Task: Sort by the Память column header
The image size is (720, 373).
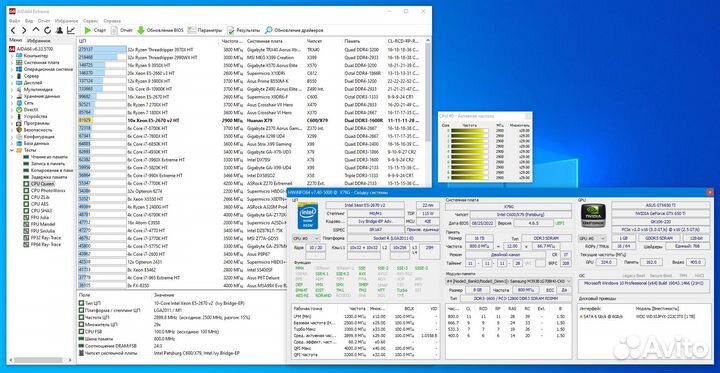Action: (x=364, y=41)
